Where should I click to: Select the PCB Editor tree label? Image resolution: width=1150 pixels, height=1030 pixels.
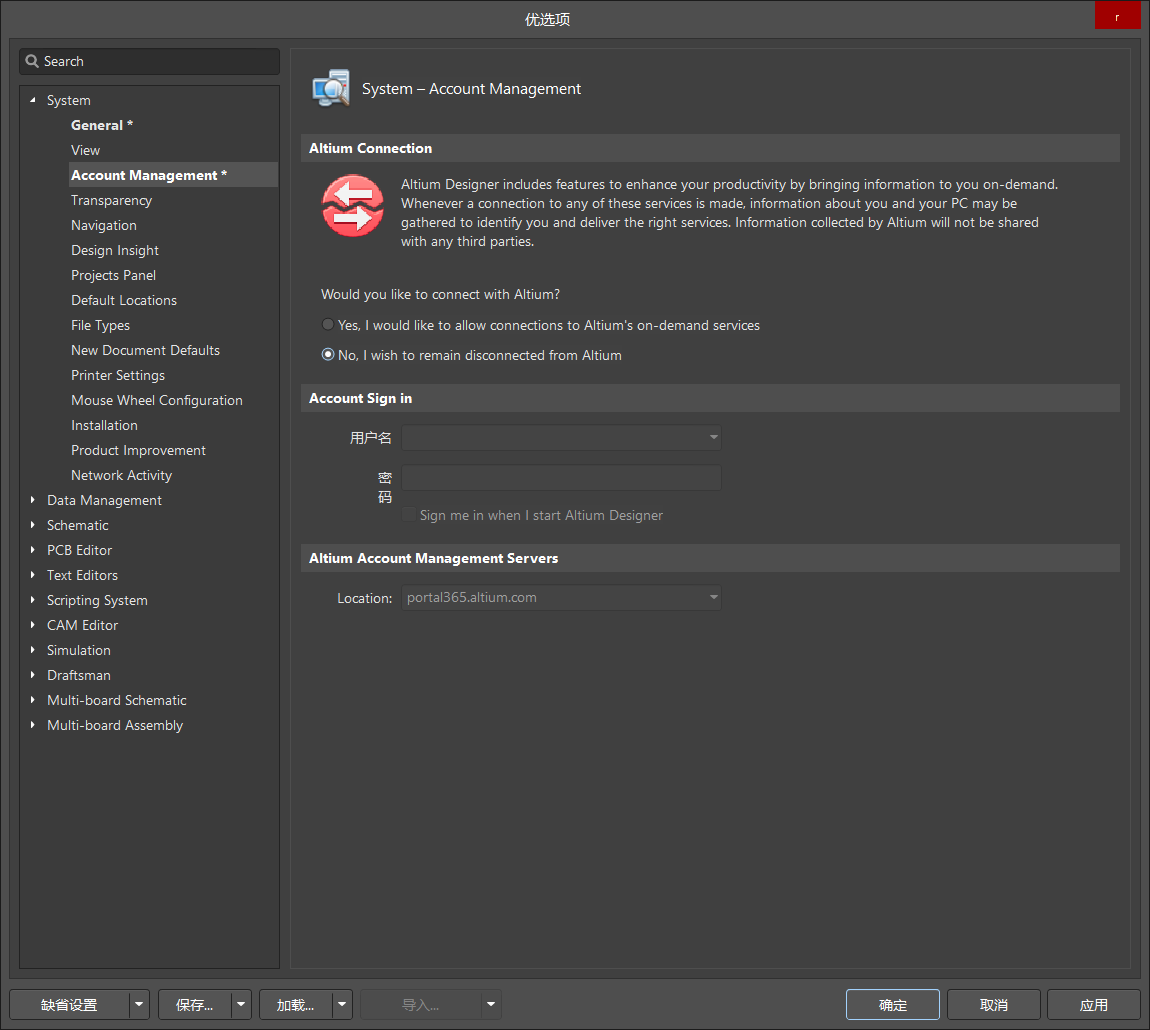coord(79,549)
